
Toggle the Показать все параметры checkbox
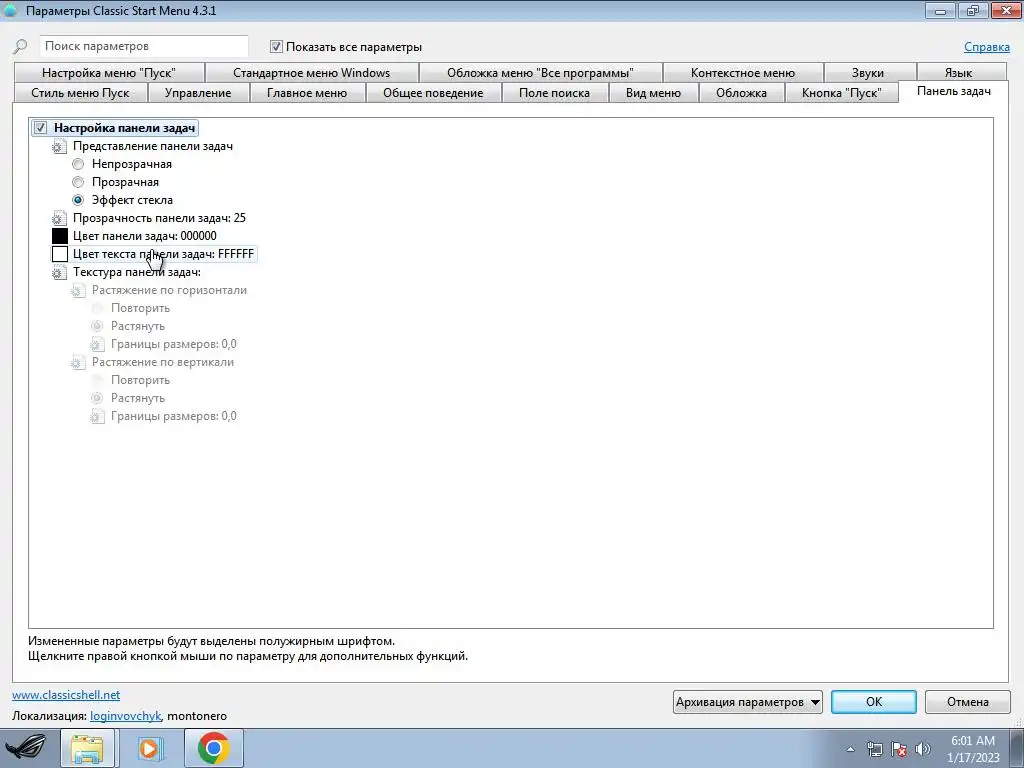(276, 47)
